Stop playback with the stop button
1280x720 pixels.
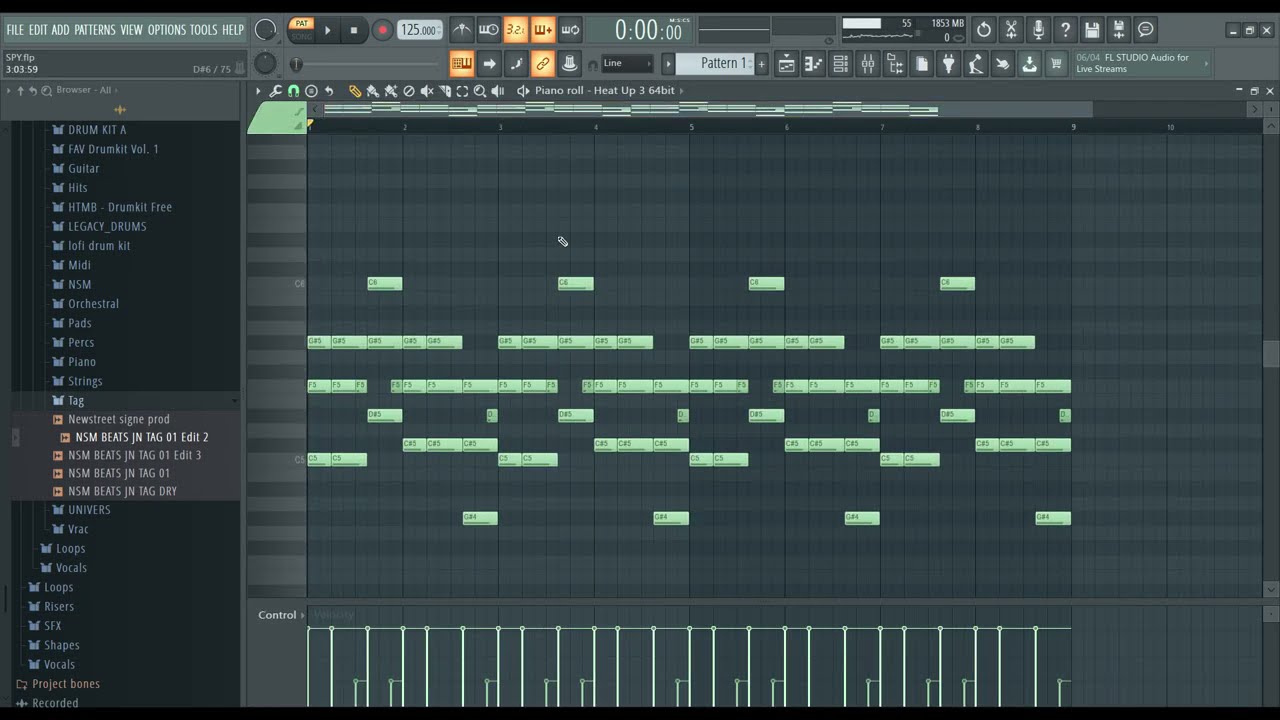pos(354,30)
